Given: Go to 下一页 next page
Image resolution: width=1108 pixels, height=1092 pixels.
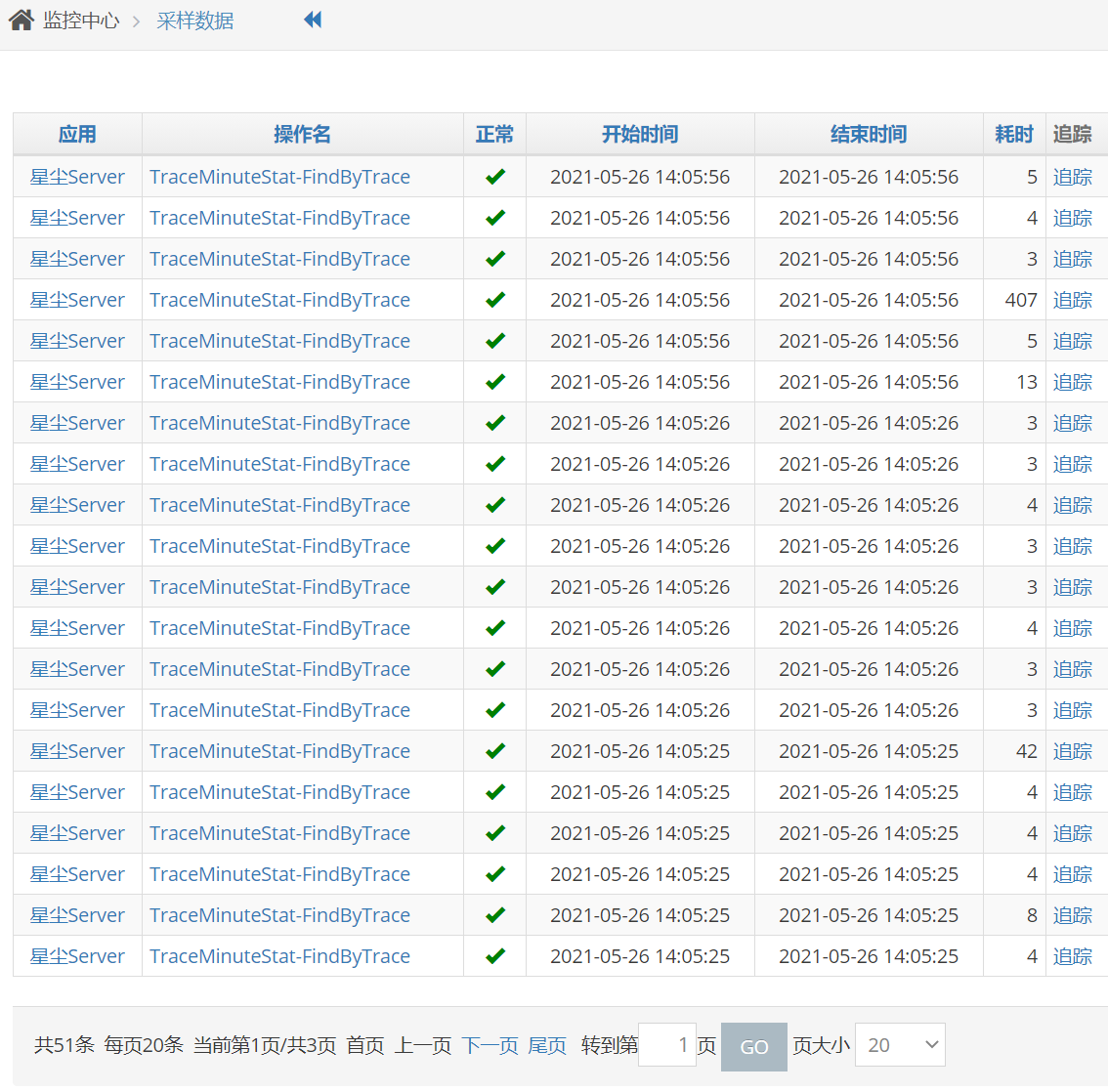Looking at the screenshot, I should 490,1045.
